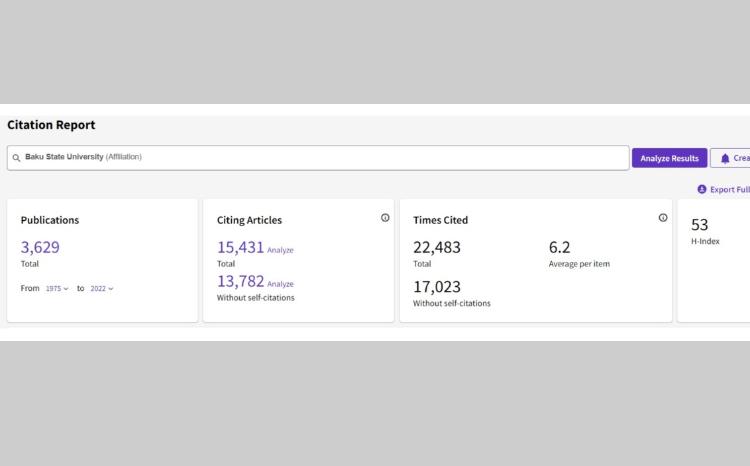
Task: Open the 3,629 total publications link
Action: [x=42, y=247]
